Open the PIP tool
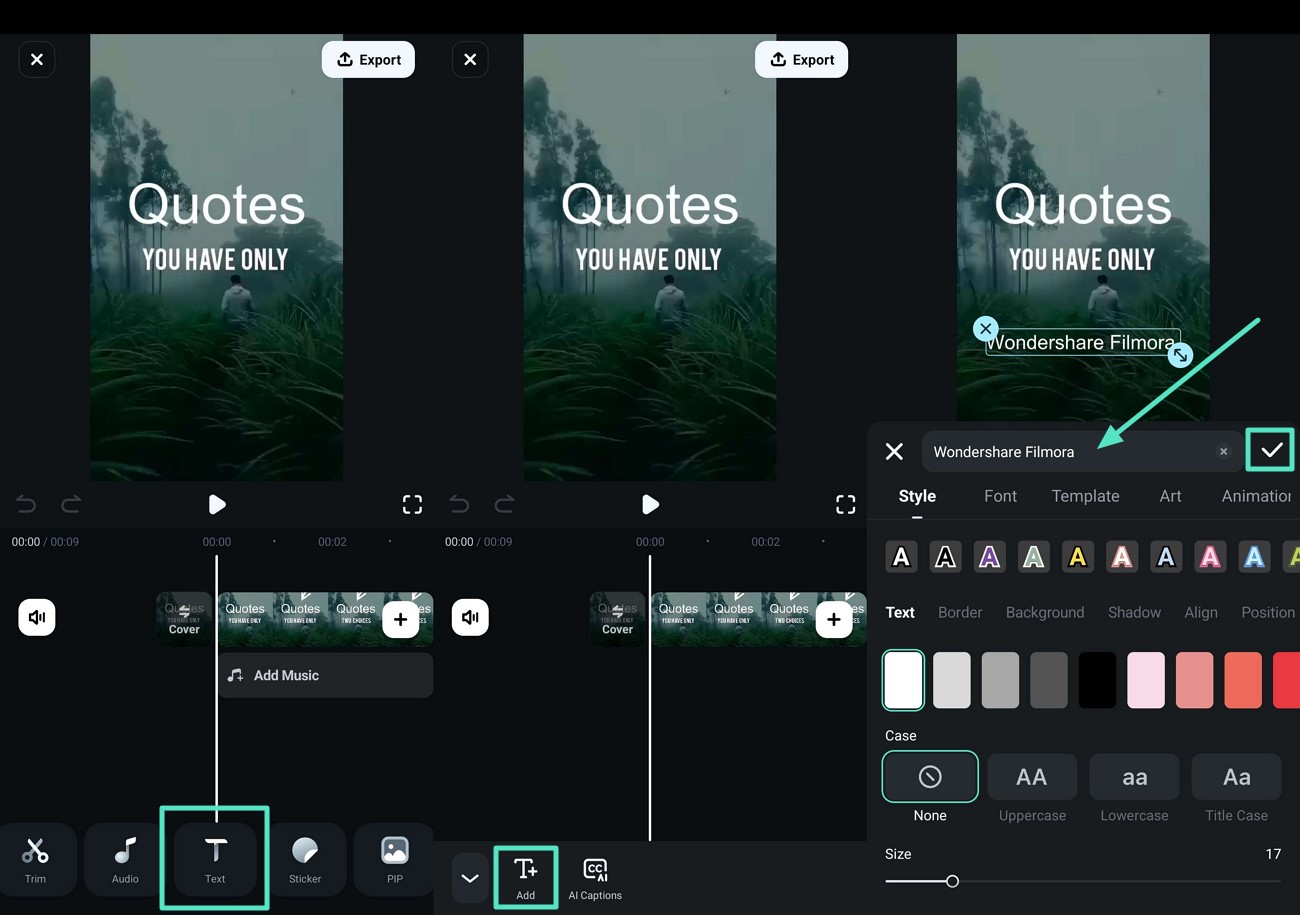 395,858
